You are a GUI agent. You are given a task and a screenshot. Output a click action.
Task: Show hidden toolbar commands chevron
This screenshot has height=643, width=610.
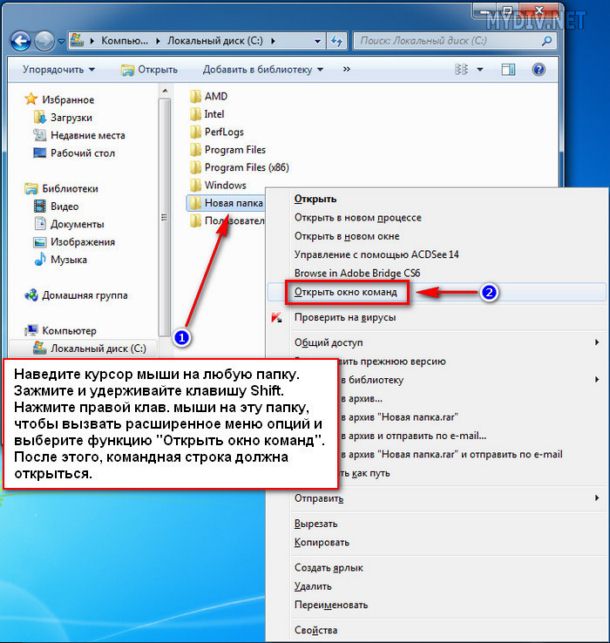(x=346, y=69)
